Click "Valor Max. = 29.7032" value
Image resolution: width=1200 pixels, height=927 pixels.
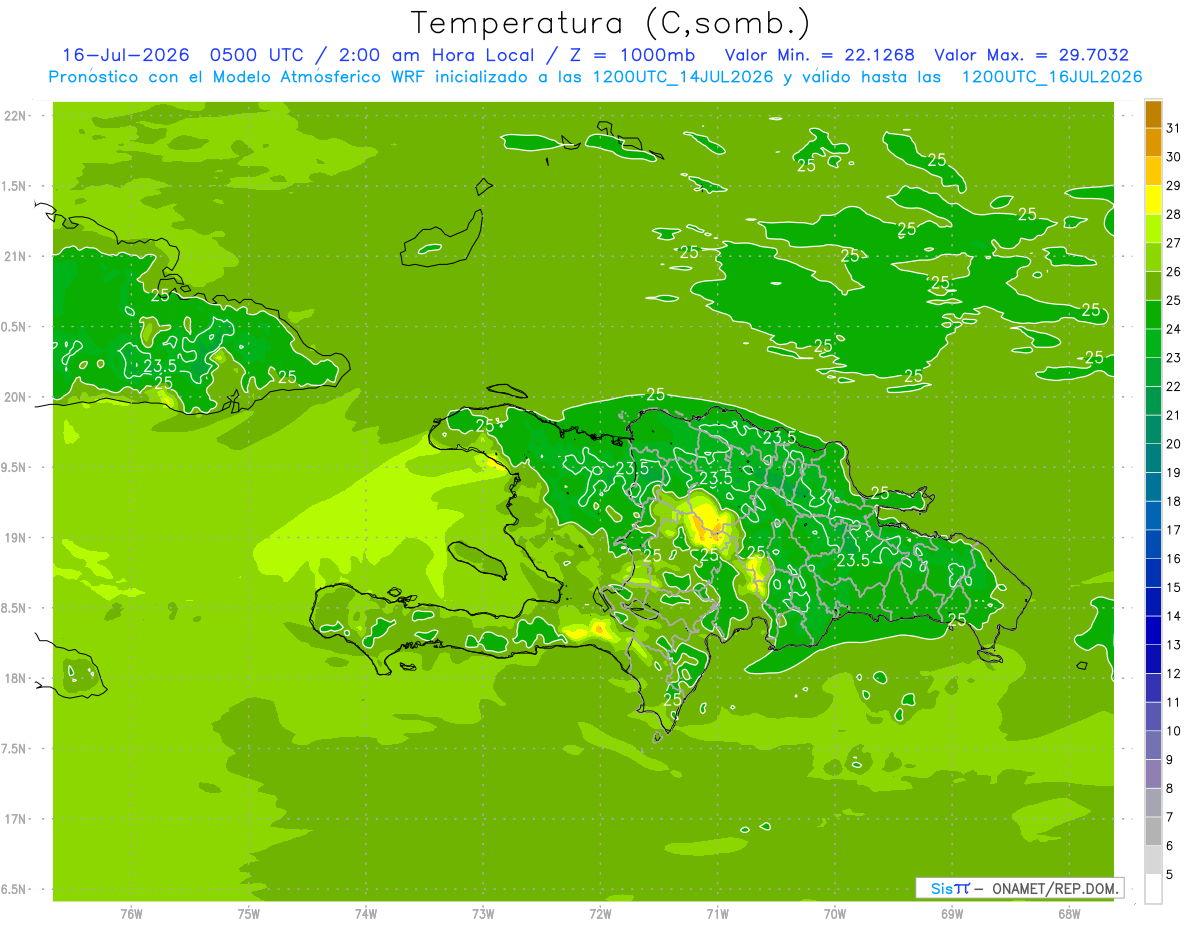pos(1032,55)
